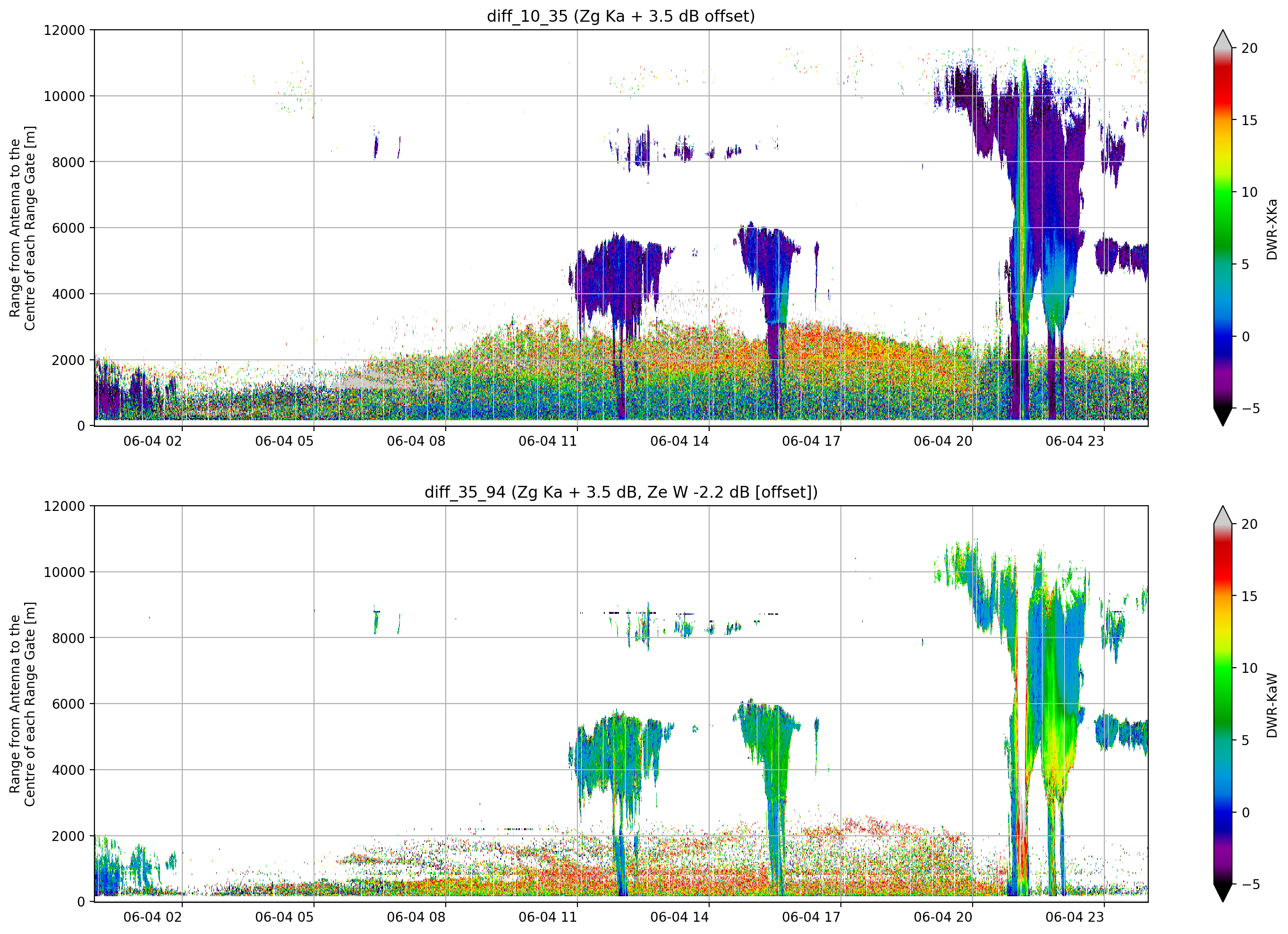
Task: Click the −5 tick on the DWR-KaW colorbar
Action: (1251, 884)
